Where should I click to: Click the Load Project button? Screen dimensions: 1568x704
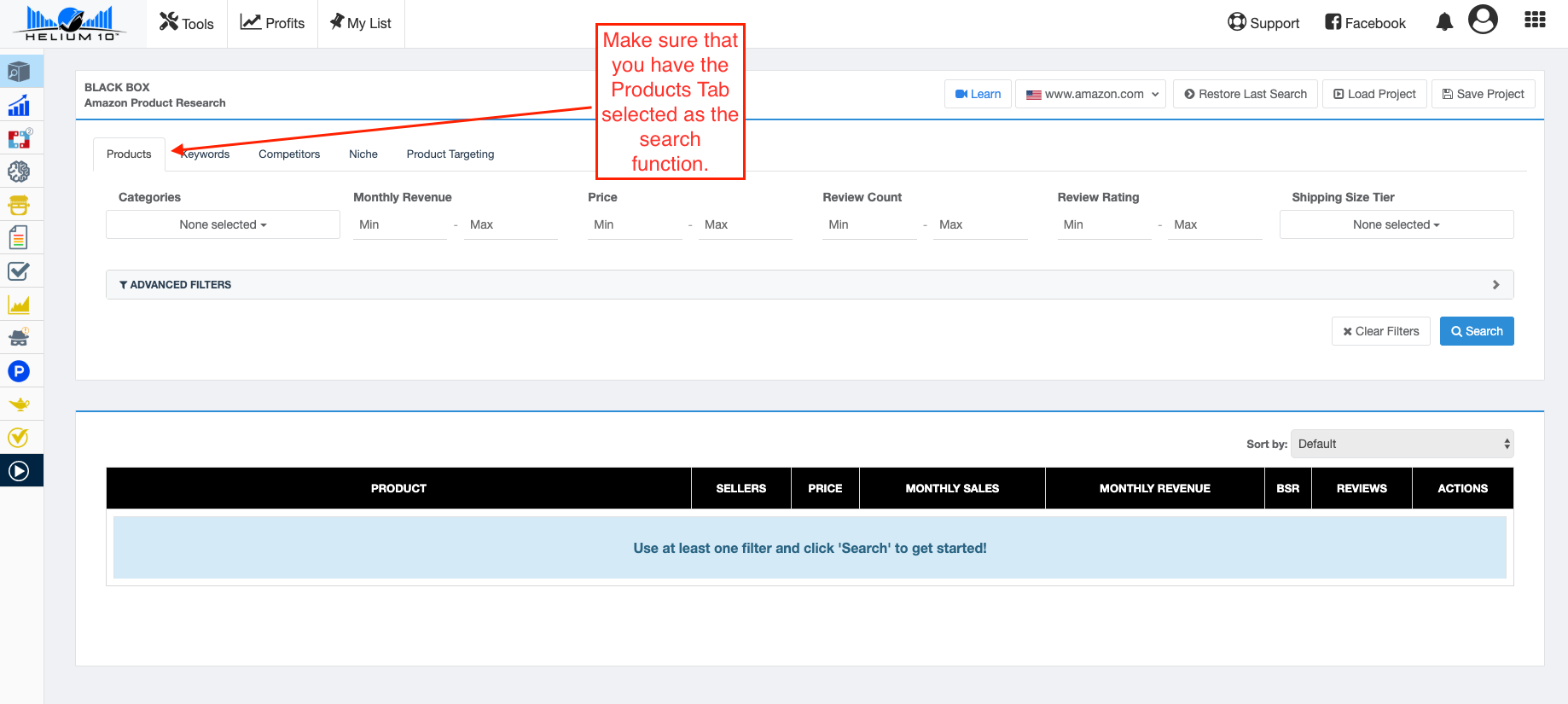click(1374, 94)
